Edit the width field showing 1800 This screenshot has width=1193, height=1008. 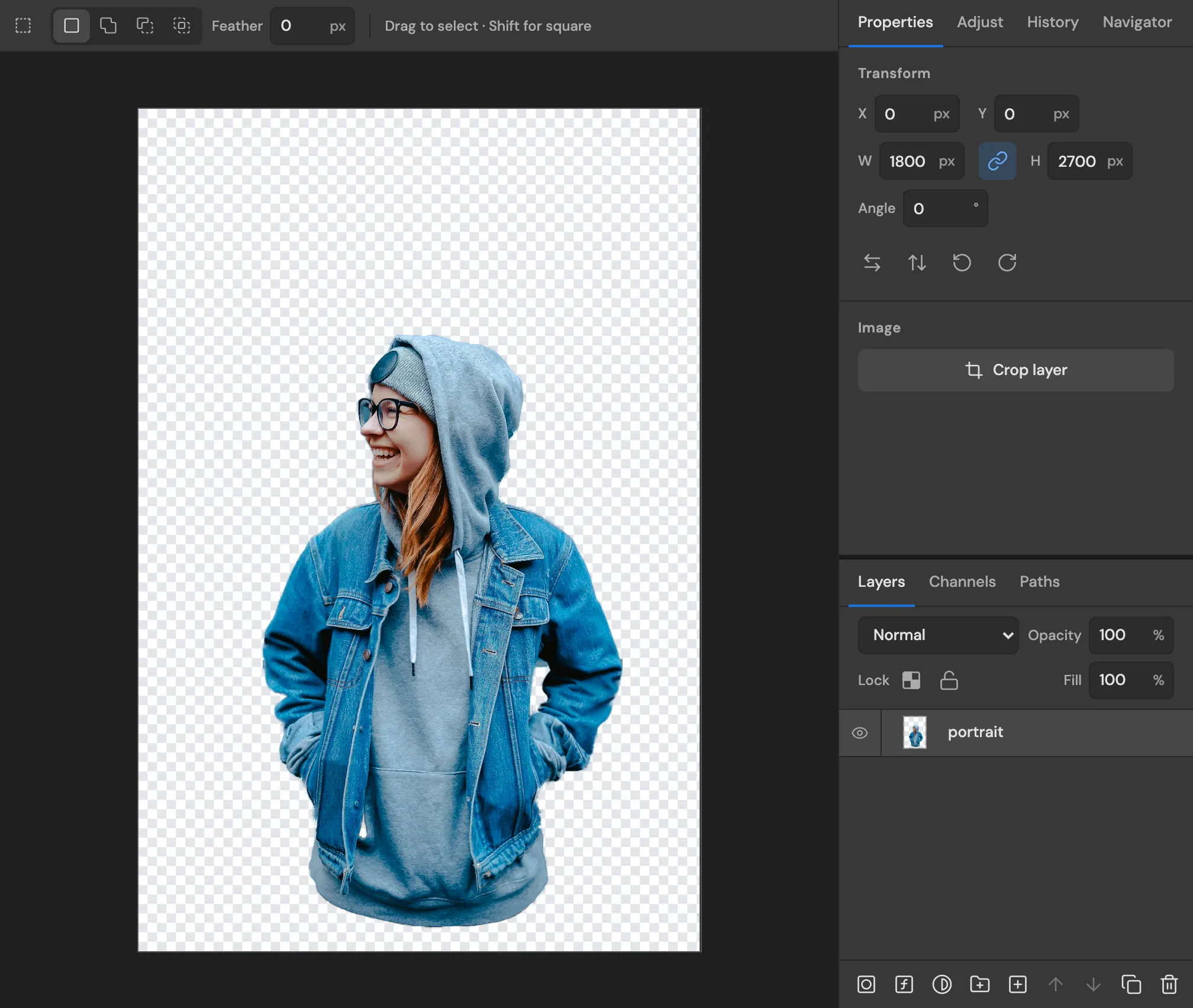[921, 161]
